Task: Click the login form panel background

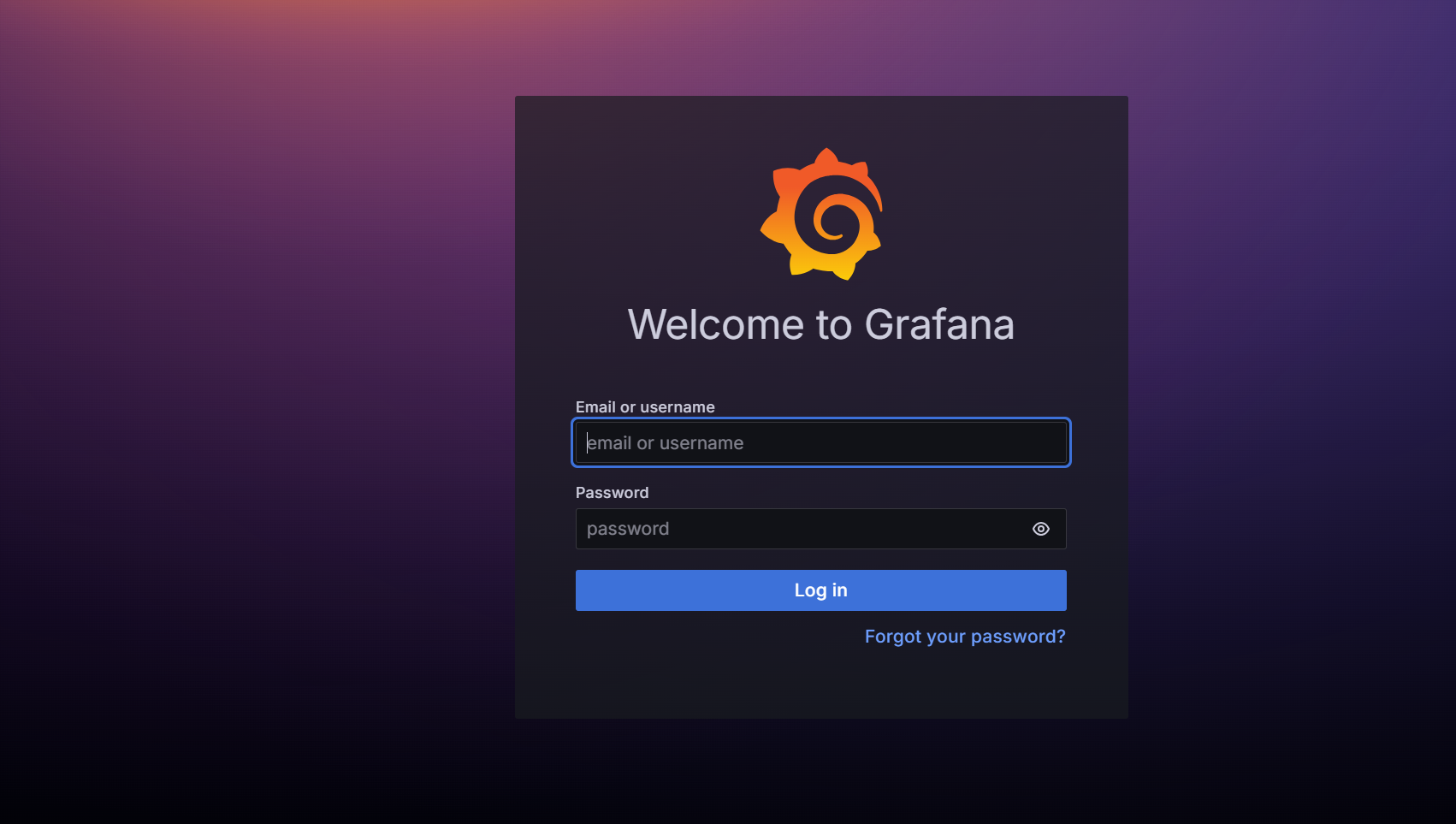Action: pyautogui.click(x=820, y=685)
